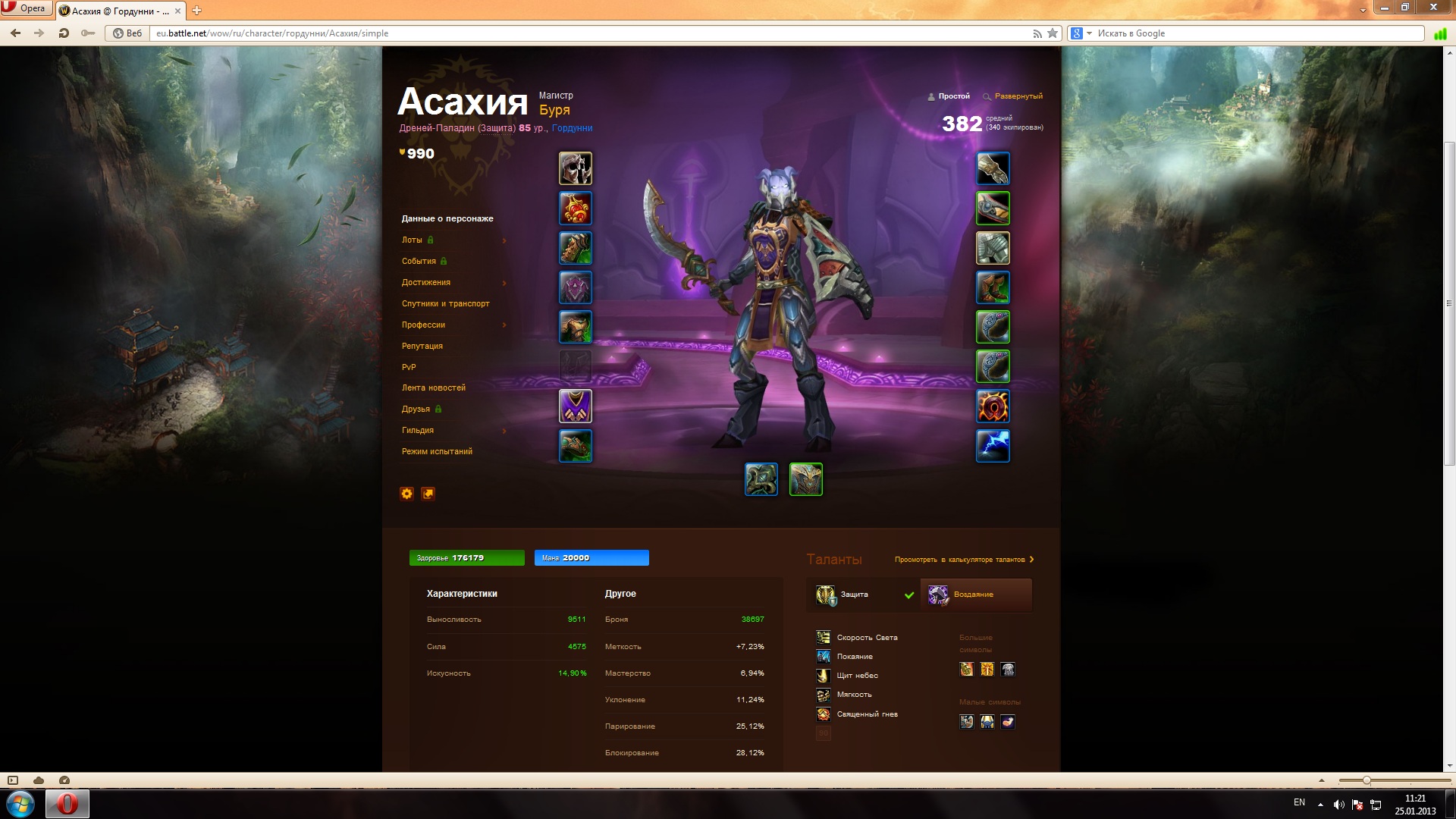1456x819 pixels.
Task: Switch to the Воздаяние talent specialization
Action: pos(977,595)
